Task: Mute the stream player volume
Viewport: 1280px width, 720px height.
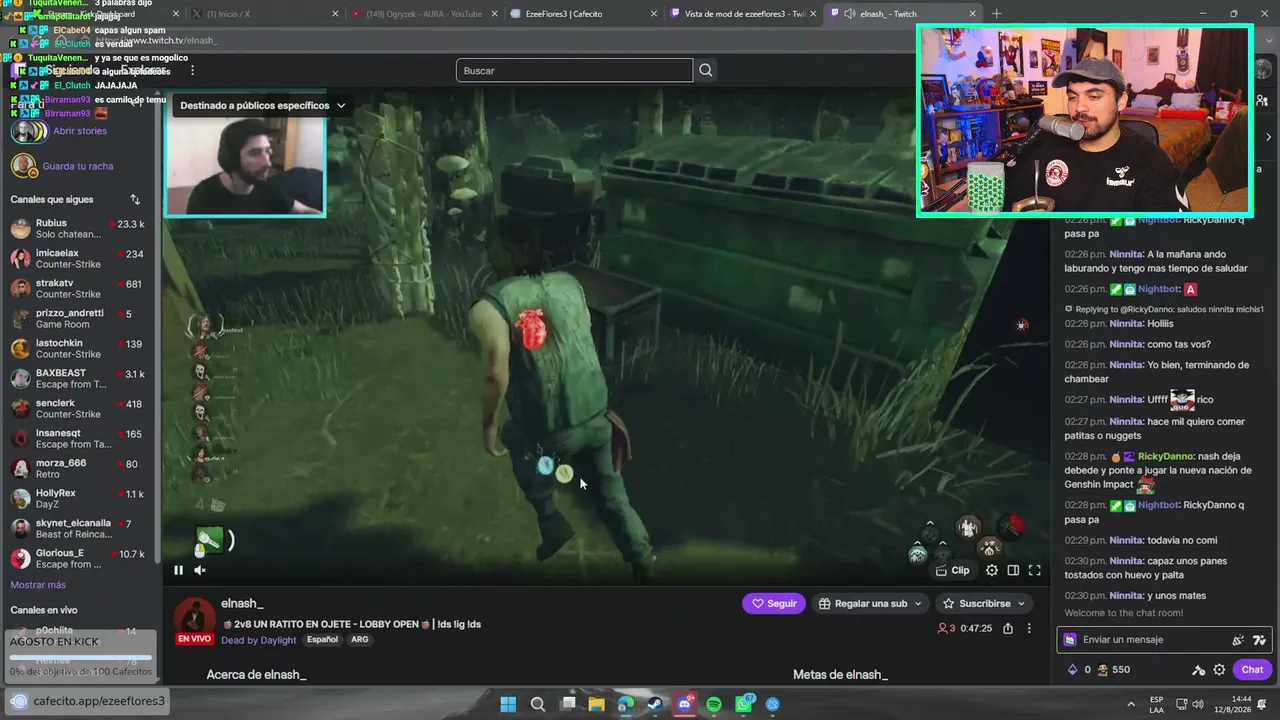Action: (200, 570)
